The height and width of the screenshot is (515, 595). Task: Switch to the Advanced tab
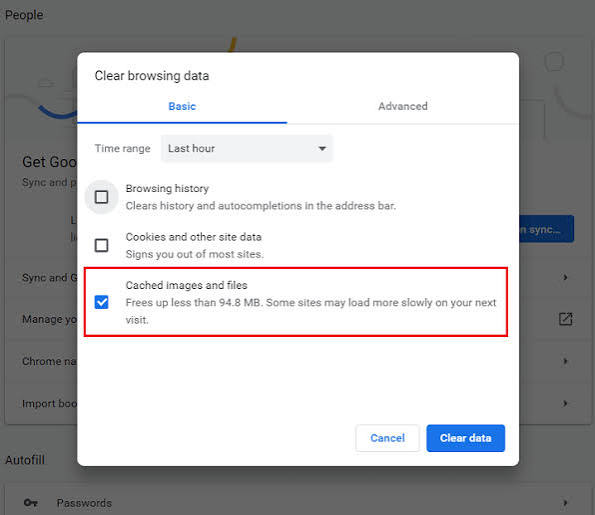[403, 106]
